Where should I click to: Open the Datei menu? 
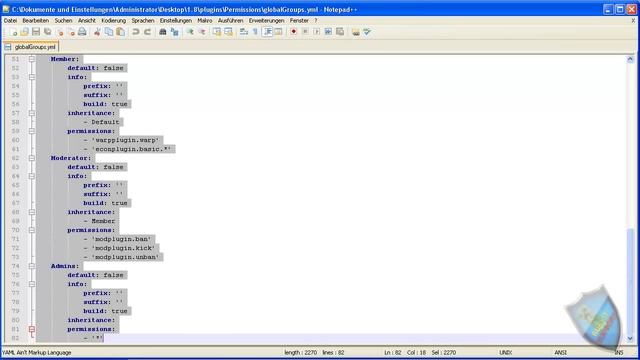point(10,20)
